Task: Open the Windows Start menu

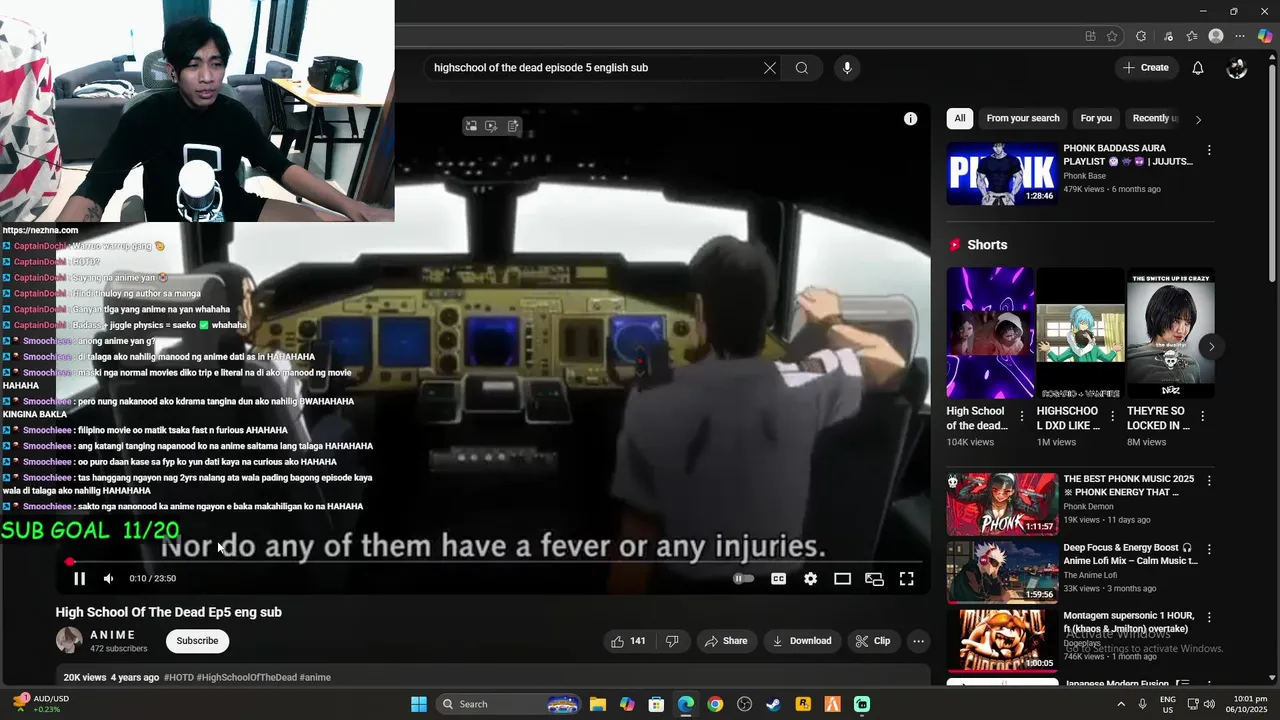Action: [419, 704]
